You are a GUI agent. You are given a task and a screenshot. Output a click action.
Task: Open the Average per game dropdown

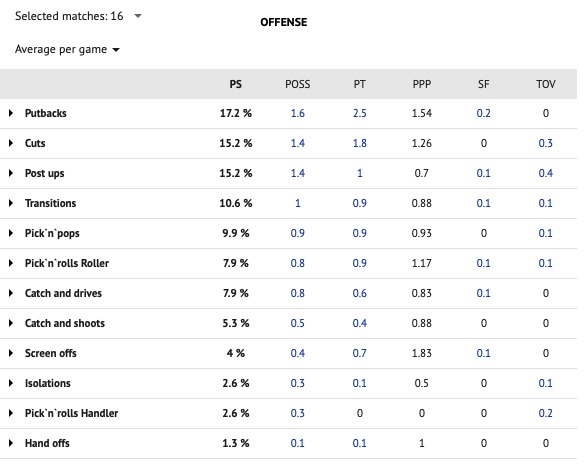coord(67,49)
